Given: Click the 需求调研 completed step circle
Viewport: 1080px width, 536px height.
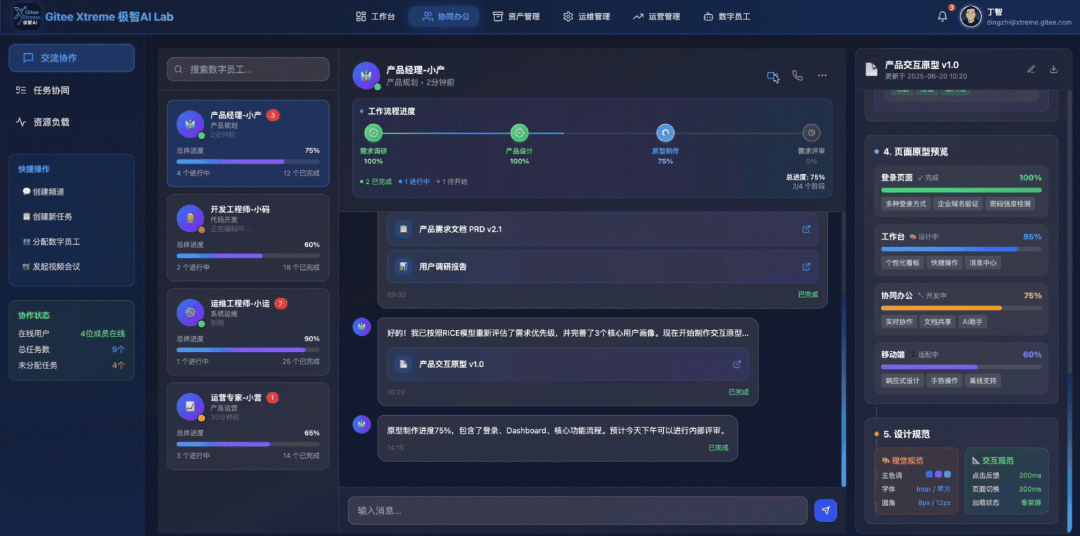Looking at the screenshot, I should click(373, 133).
